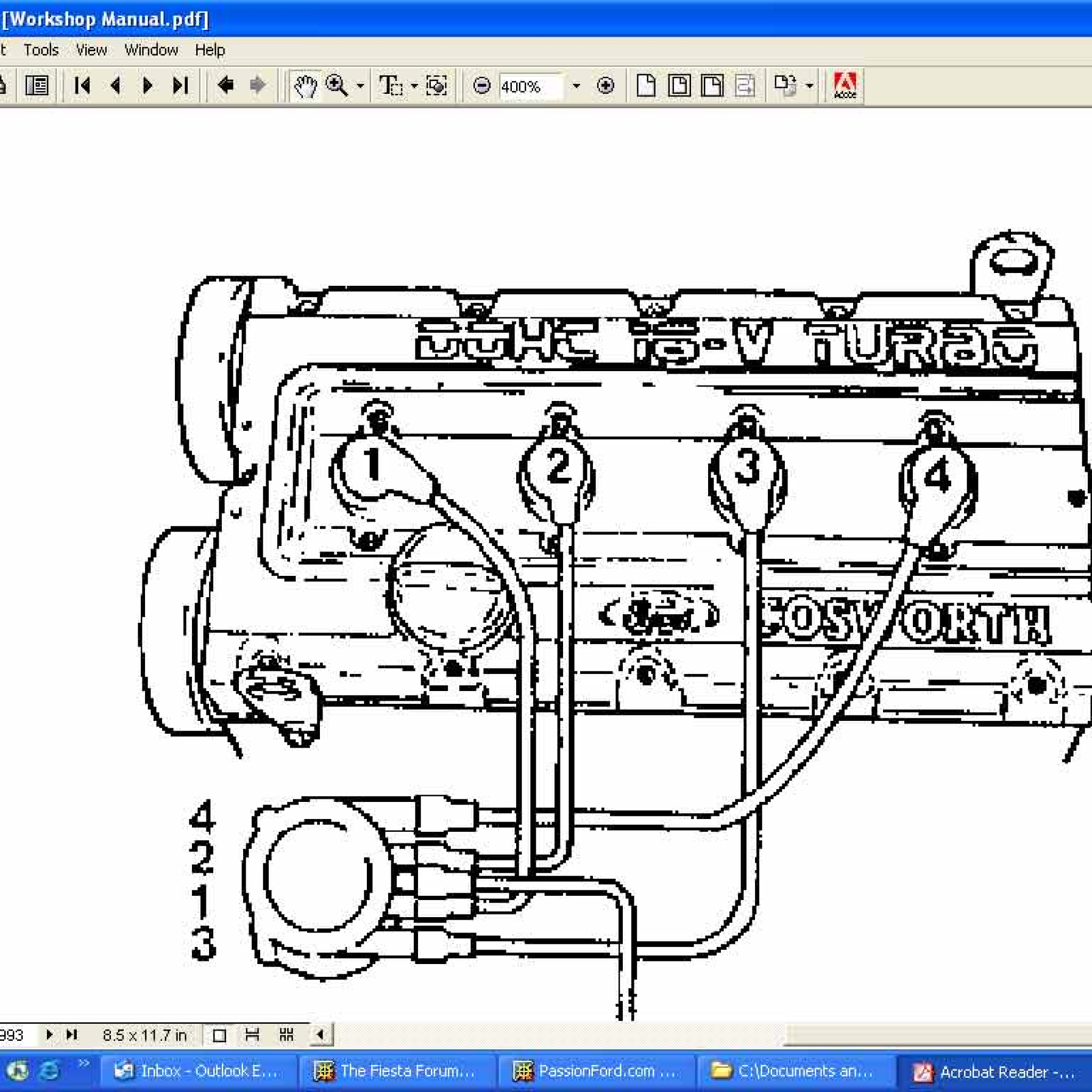Click the horizontal scrollbar left arrow
1092x1092 pixels.
tap(320, 1034)
